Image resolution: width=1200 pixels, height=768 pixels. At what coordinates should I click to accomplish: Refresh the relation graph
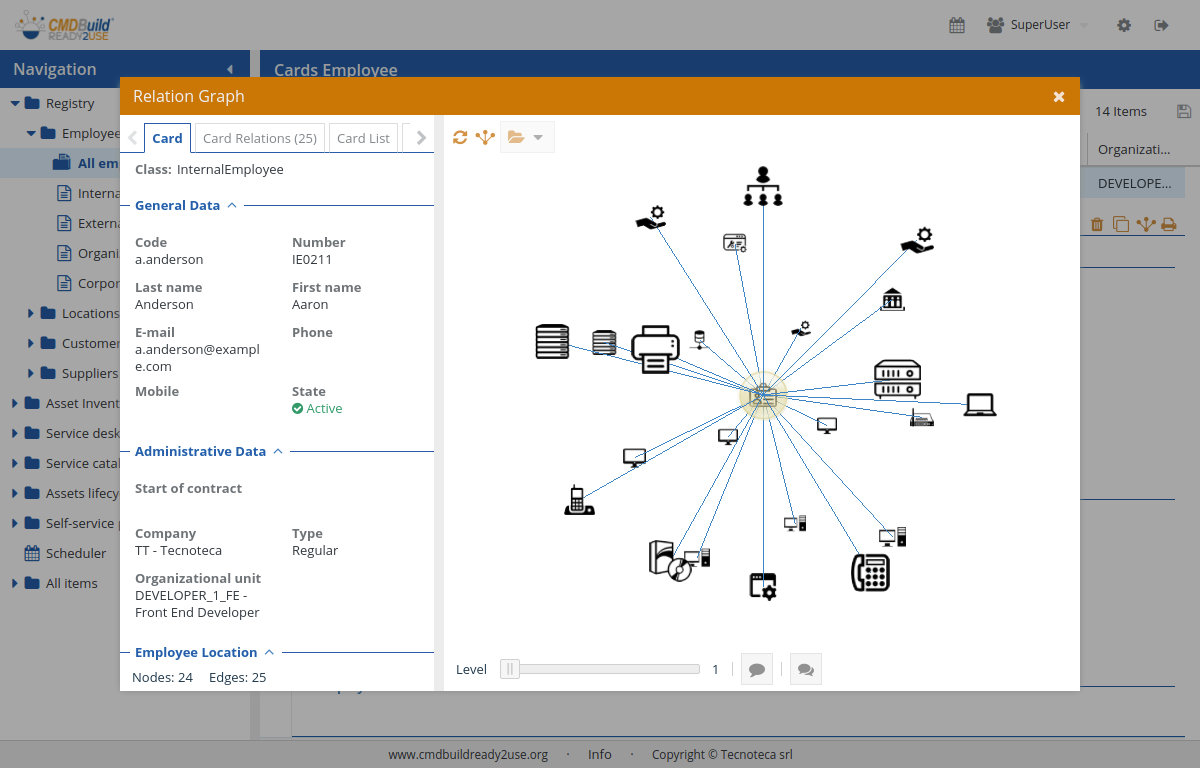pos(460,137)
